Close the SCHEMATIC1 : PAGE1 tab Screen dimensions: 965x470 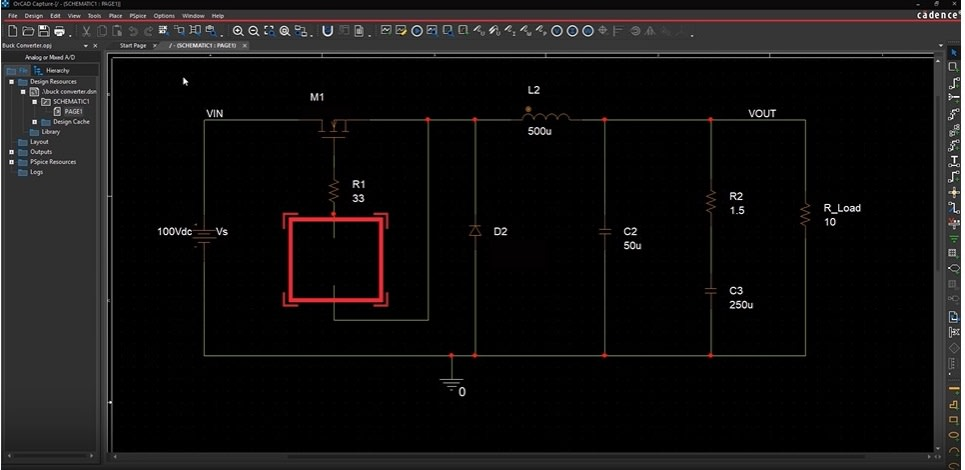point(244,46)
